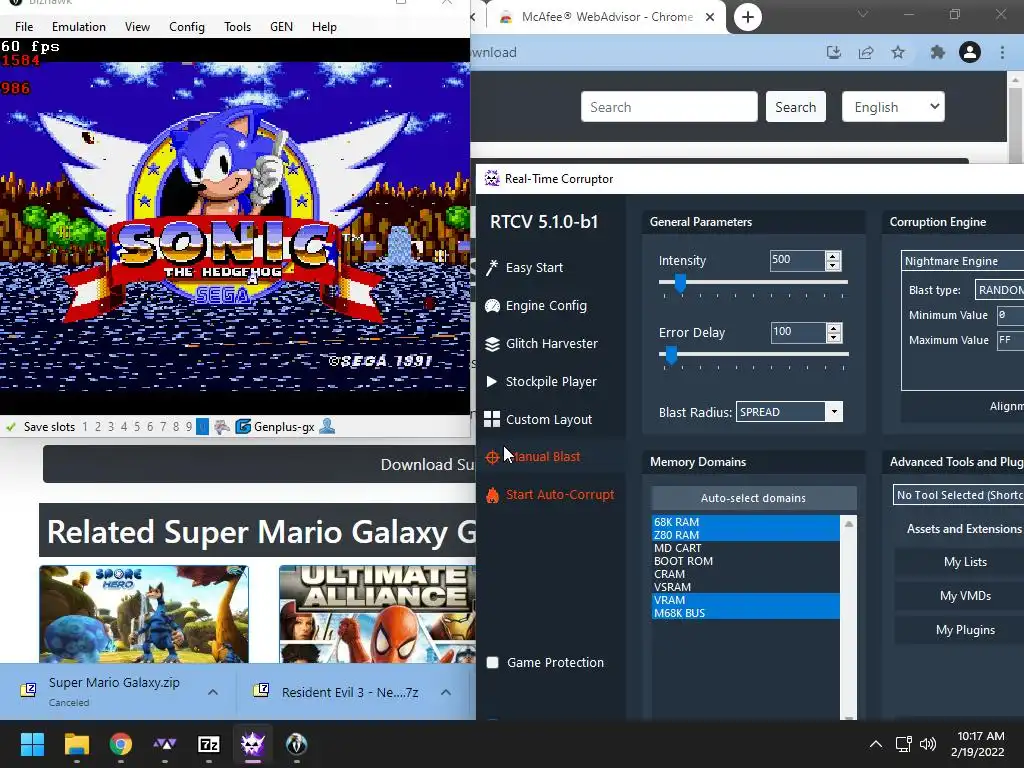Screen dimensions: 1024x768
Task: Open BizHawk Config menu
Action: pyautogui.click(x=187, y=27)
